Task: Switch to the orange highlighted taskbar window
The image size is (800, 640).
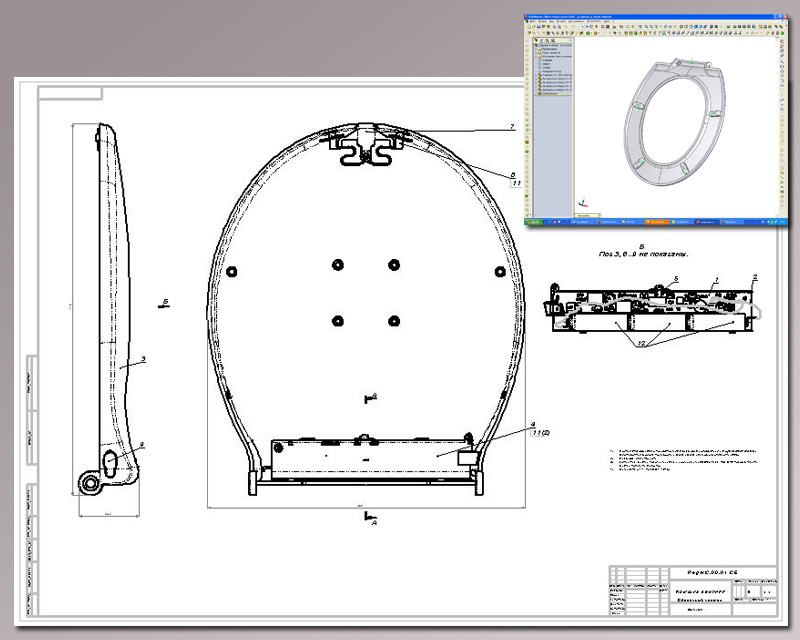Action: tap(656, 220)
